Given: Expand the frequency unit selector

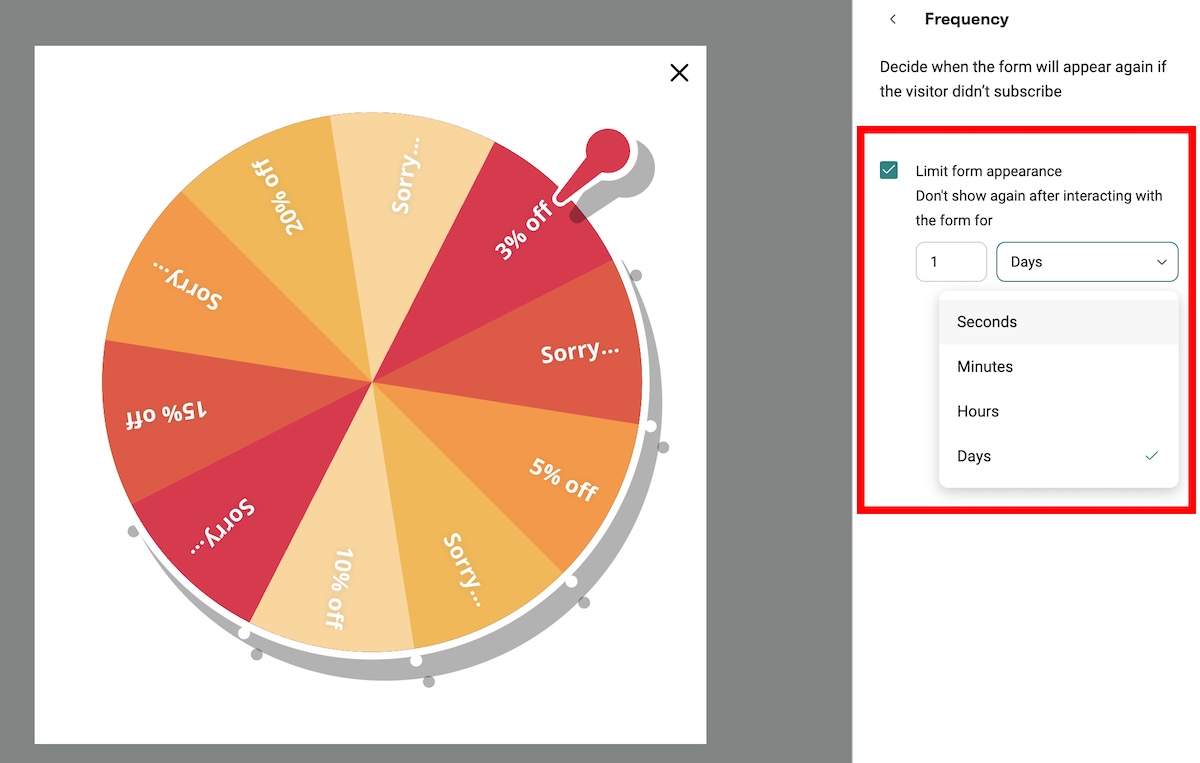Looking at the screenshot, I should tap(1087, 261).
